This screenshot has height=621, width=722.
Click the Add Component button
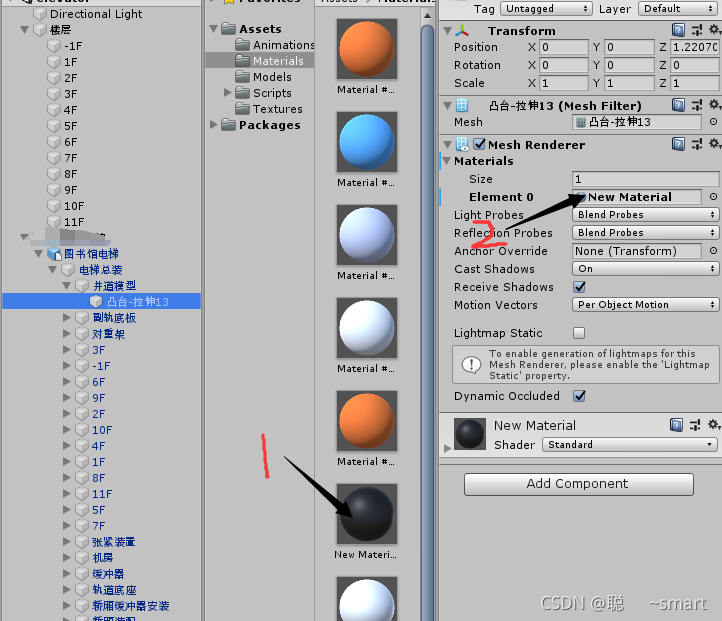tap(579, 484)
